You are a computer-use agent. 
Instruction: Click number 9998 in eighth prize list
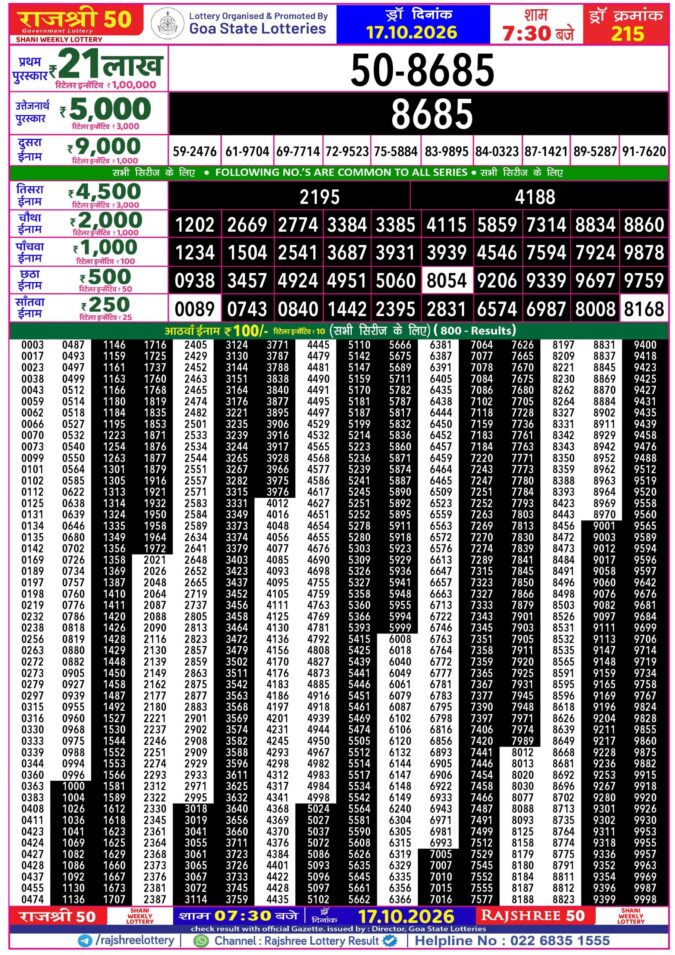[645, 899]
